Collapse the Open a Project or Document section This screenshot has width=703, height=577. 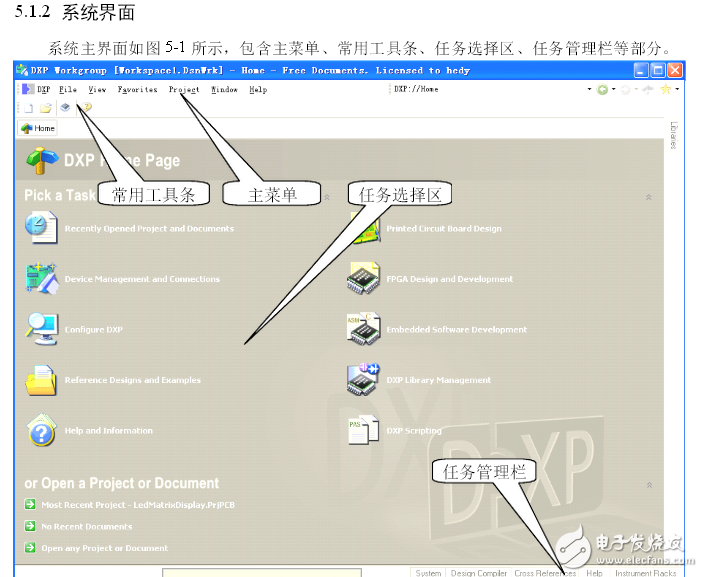649,484
